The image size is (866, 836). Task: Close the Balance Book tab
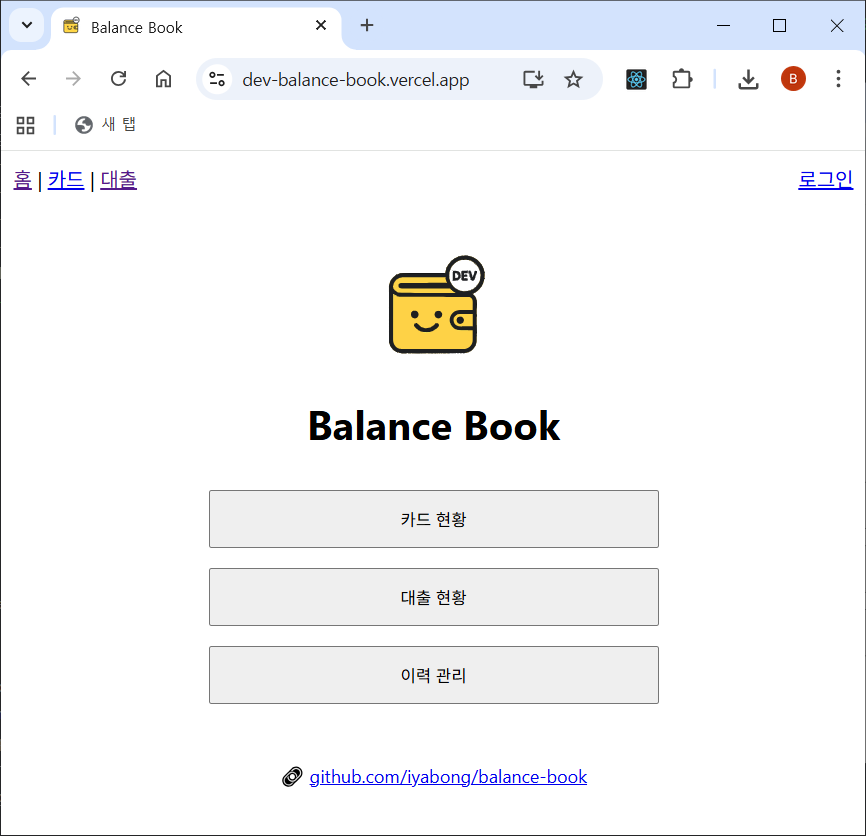point(321,26)
